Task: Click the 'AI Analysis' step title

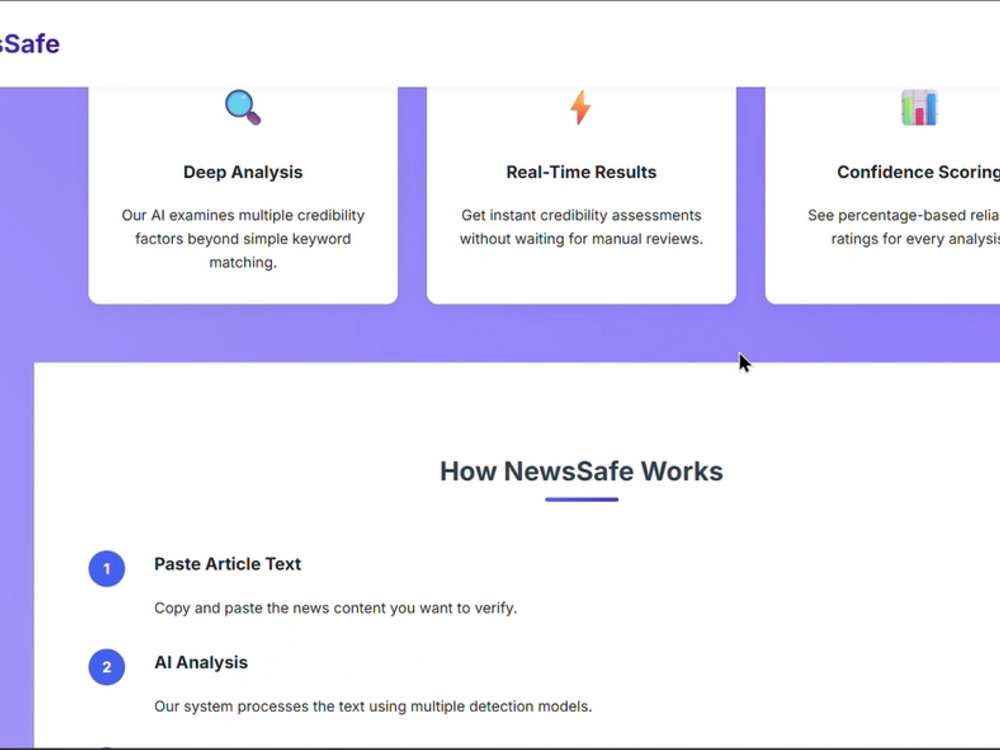Action: click(201, 662)
